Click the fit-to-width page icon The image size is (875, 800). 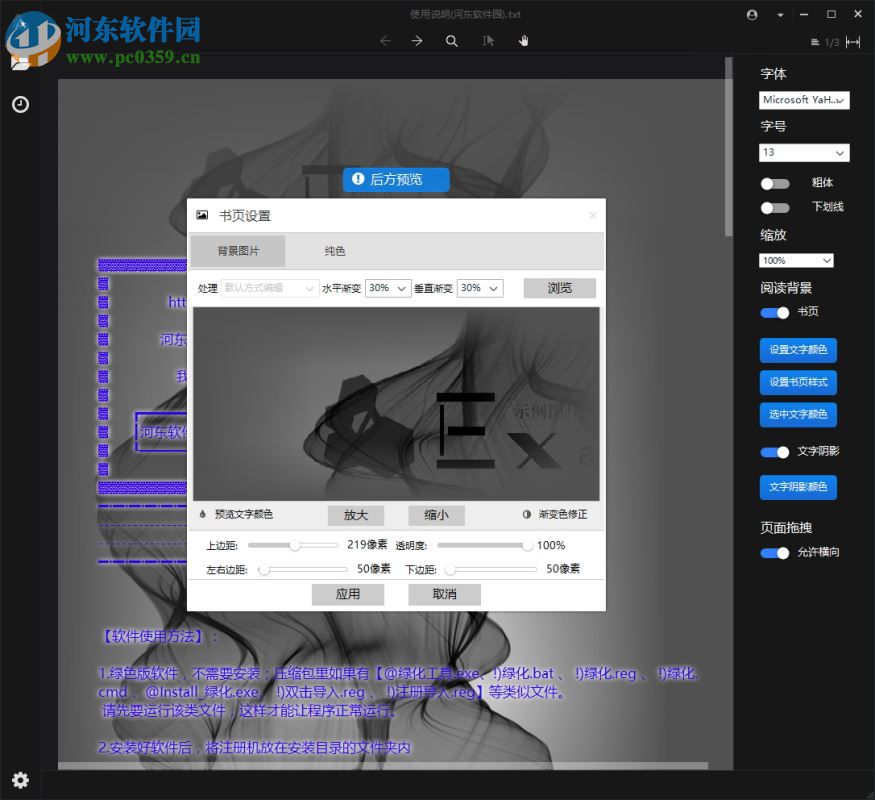tap(853, 42)
